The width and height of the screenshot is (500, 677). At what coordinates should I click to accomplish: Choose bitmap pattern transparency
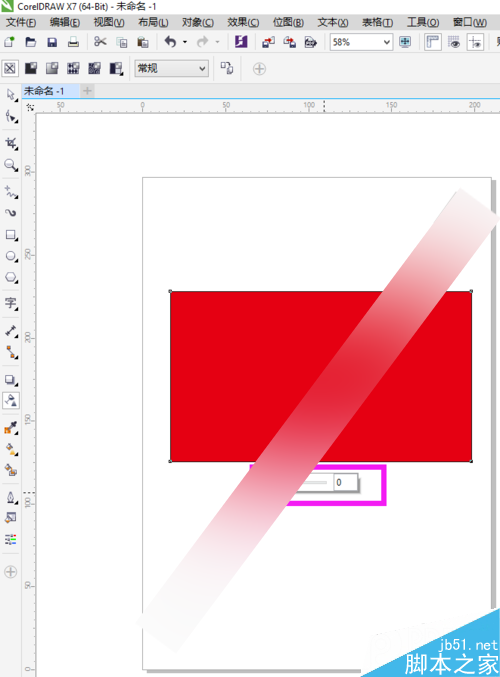(x=94, y=68)
